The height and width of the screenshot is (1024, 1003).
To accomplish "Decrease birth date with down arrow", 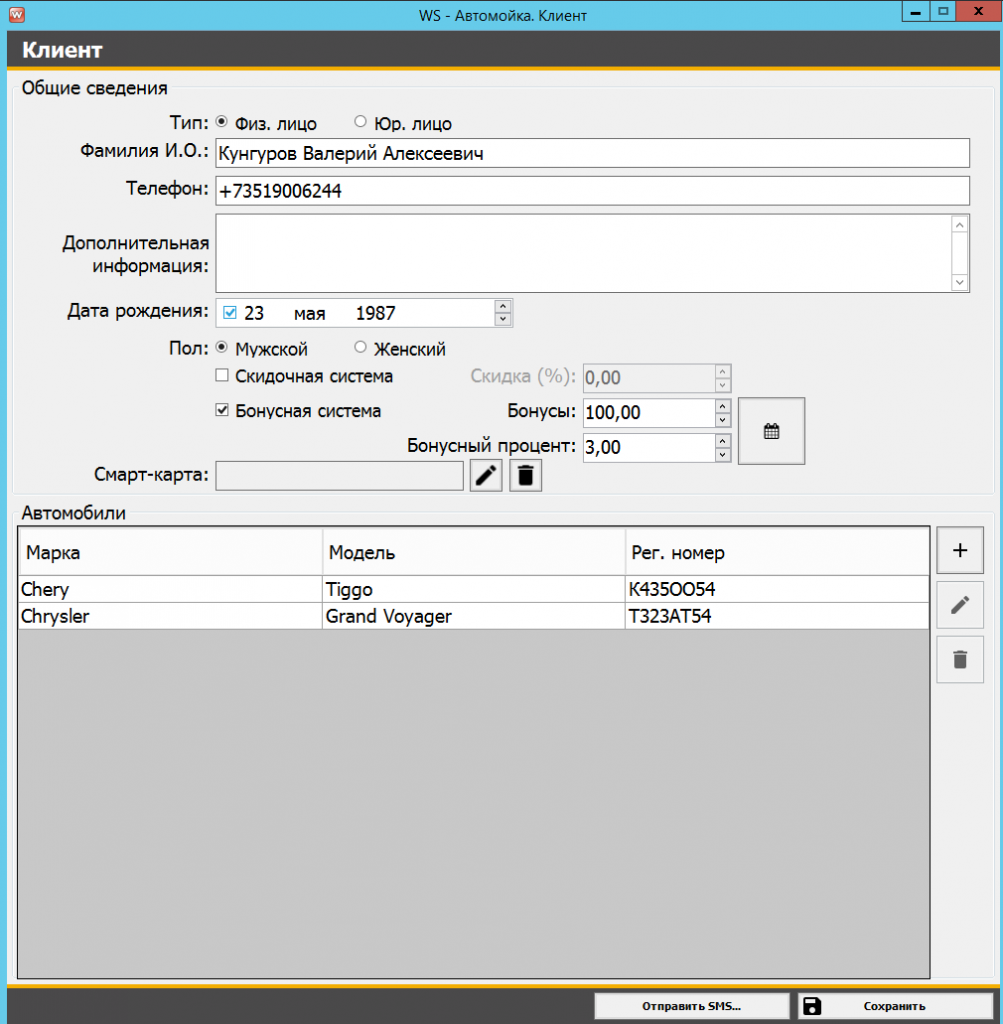I will (x=503, y=319).
